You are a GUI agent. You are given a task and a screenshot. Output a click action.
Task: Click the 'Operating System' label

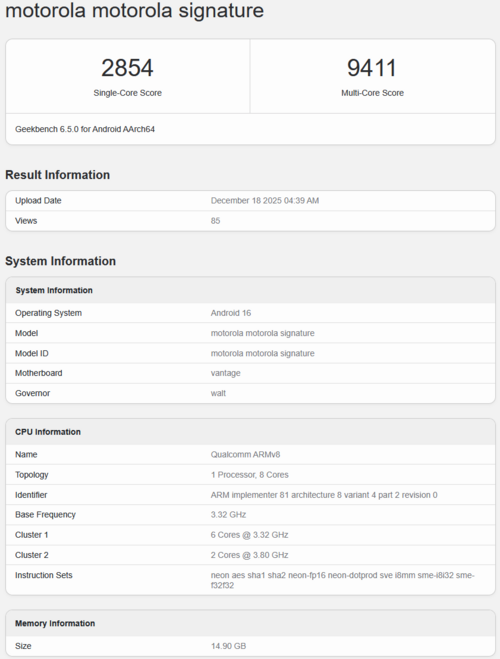[x=48, y=313]
